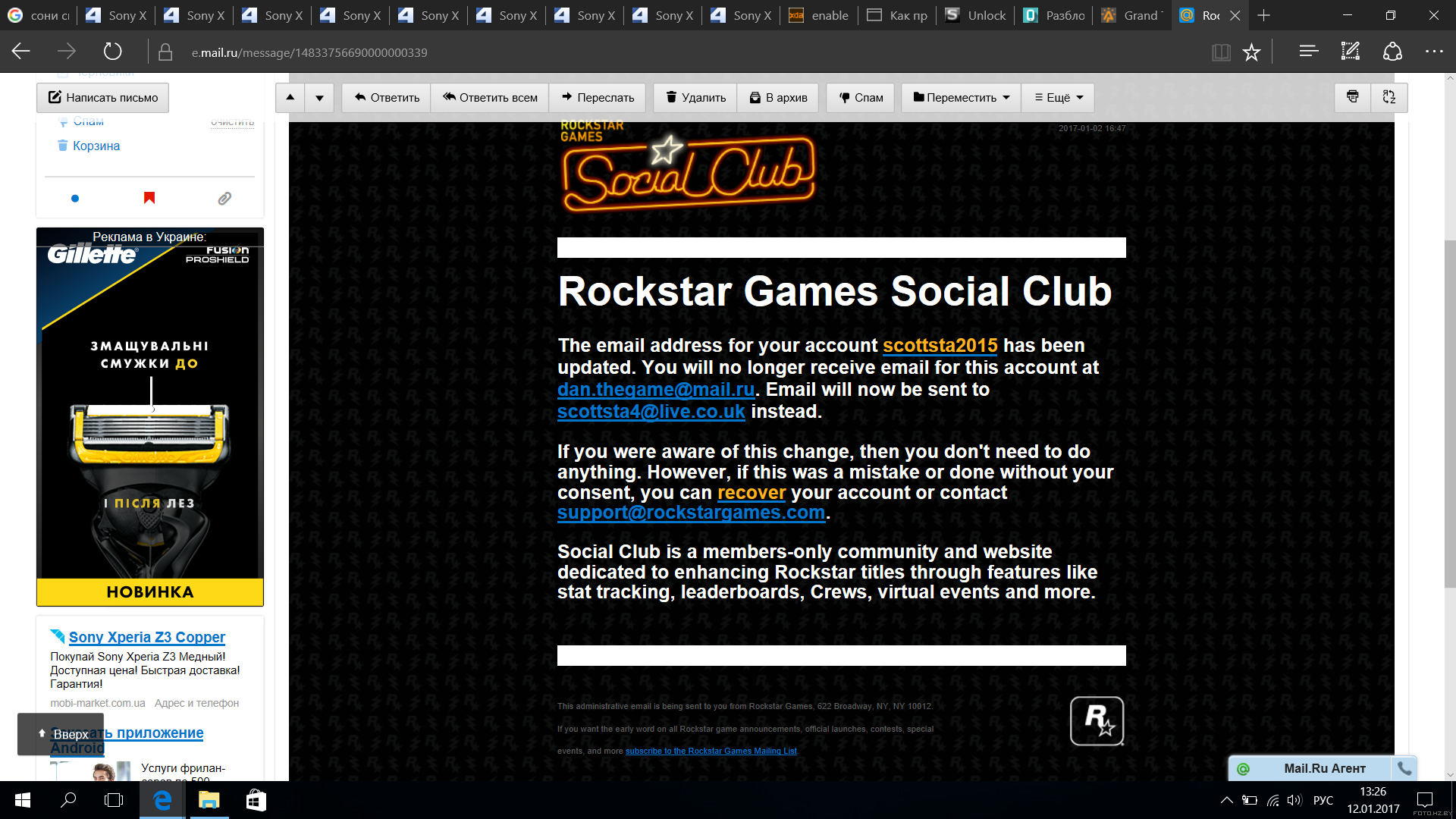Click the translate letter icon in toolbar
This screenshot has width=1456, height=819.
point(1389,97)
